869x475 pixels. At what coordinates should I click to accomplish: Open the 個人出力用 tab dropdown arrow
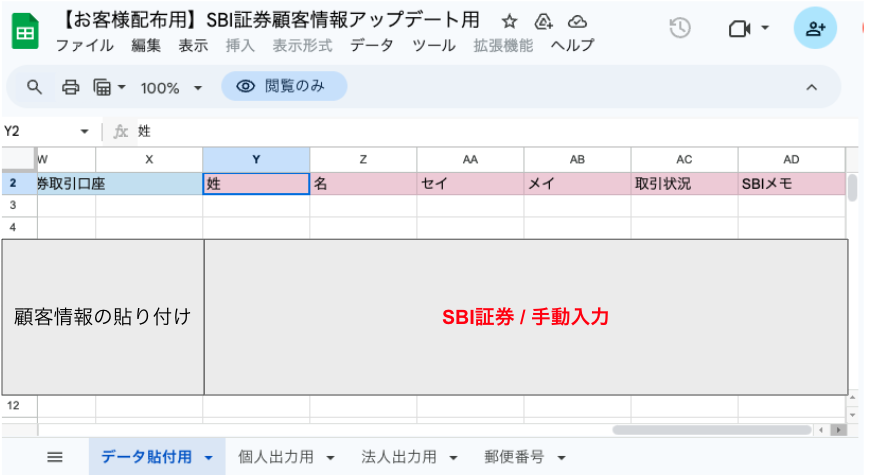click(331, 458)
